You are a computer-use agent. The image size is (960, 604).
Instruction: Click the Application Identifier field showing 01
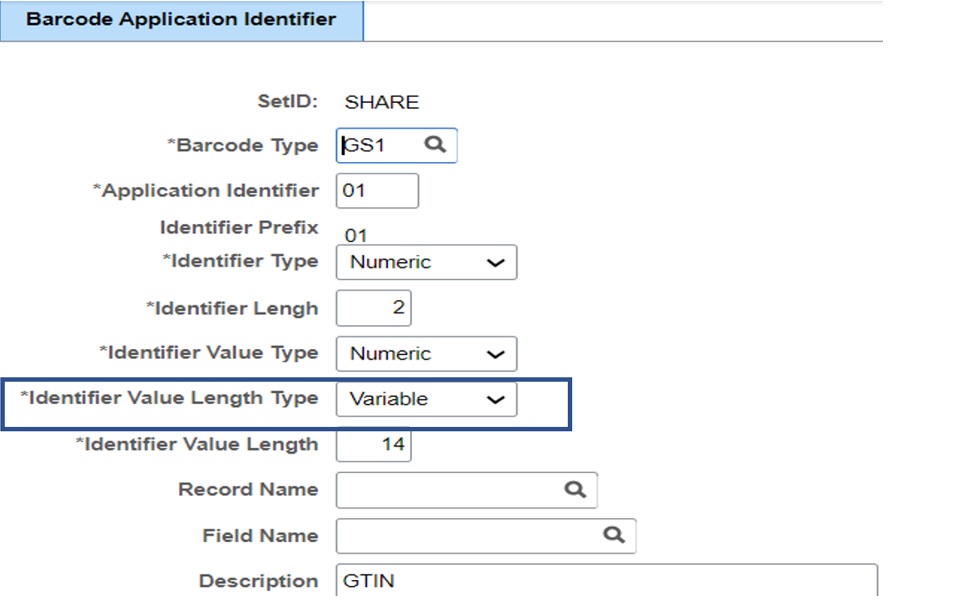(377, 190)
